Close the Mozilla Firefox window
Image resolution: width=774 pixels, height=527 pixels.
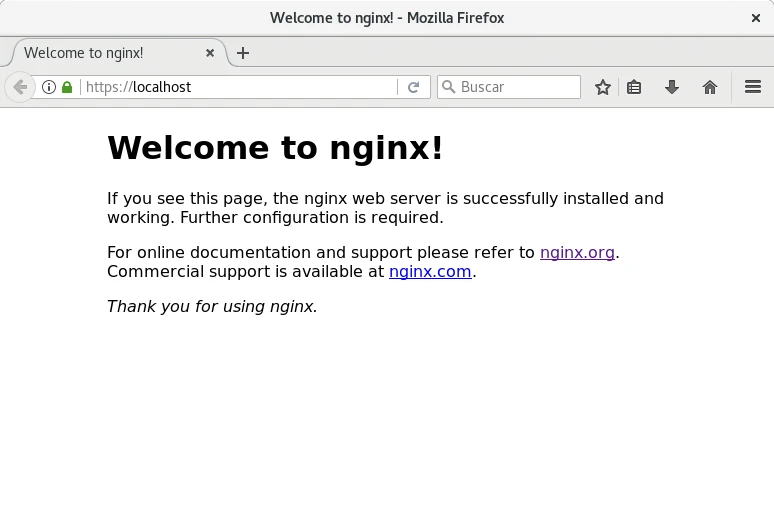tap(756, 18)
